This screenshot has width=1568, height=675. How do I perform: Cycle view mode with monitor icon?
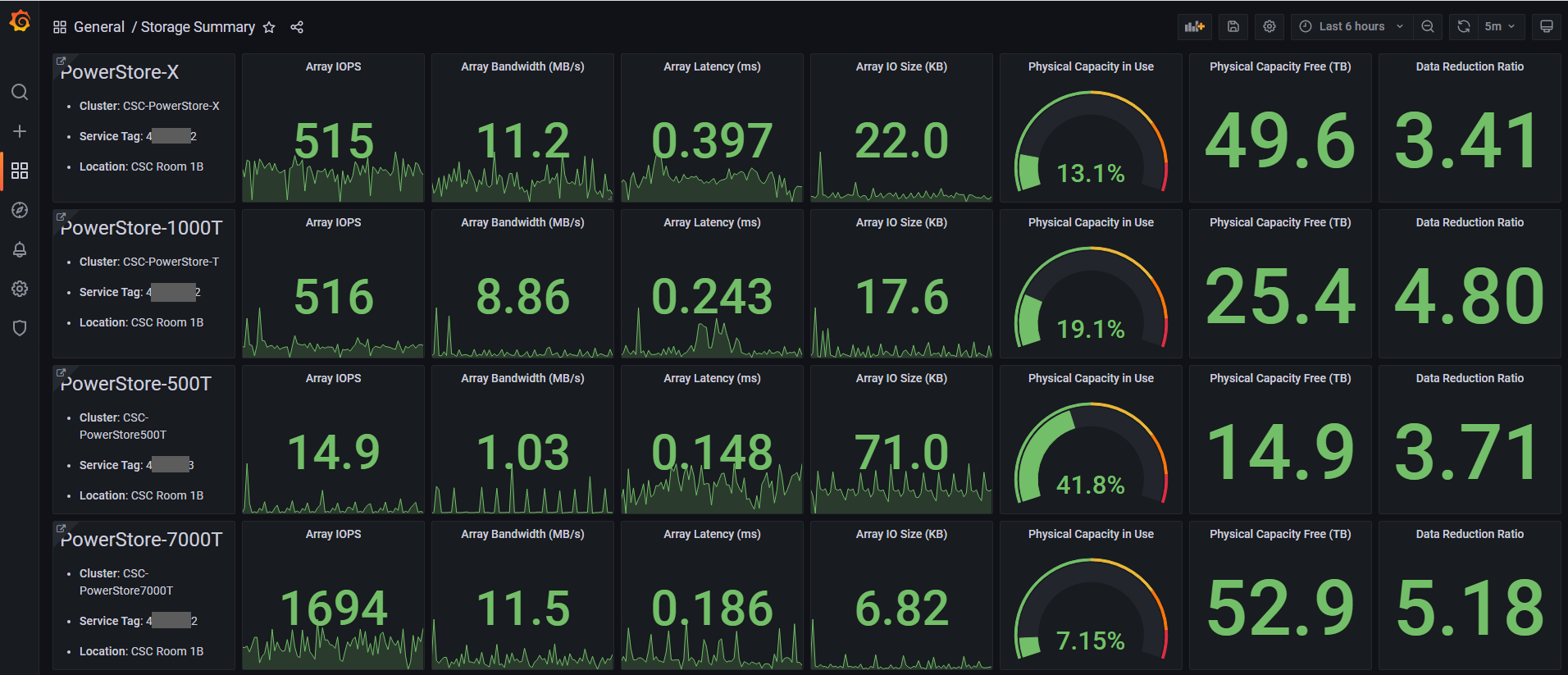coord(1546,26)
